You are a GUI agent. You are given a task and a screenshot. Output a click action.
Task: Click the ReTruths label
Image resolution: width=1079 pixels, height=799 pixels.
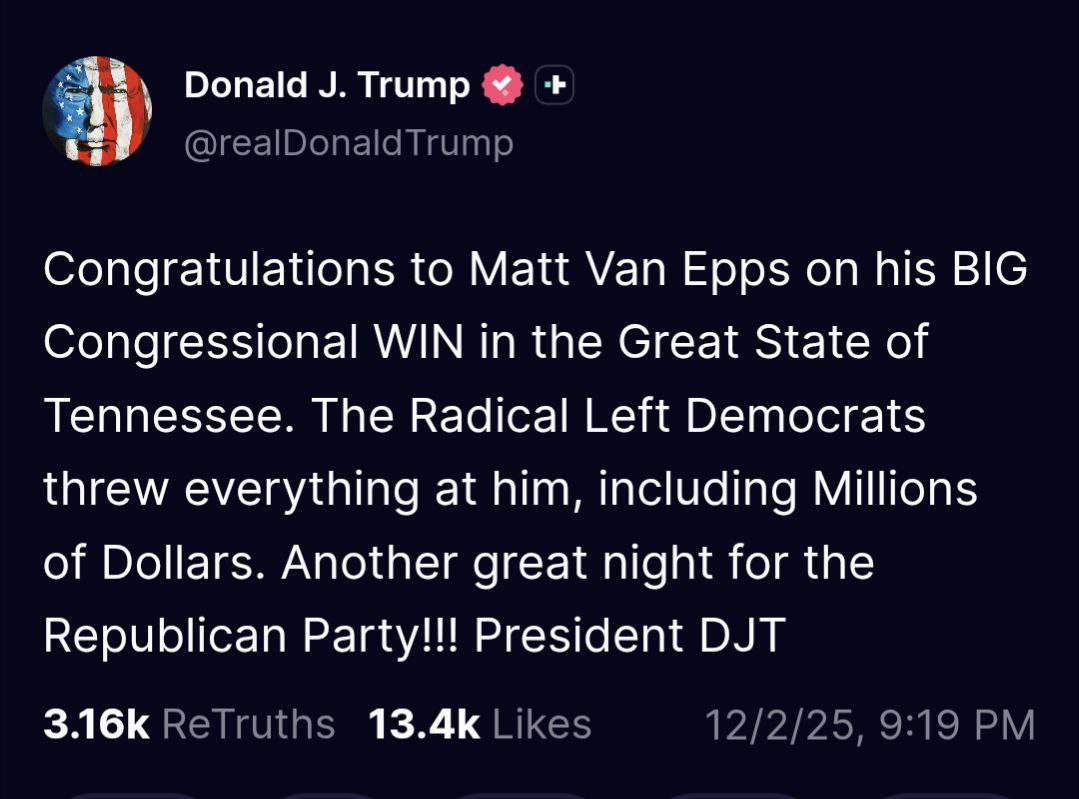pos(248,724)
